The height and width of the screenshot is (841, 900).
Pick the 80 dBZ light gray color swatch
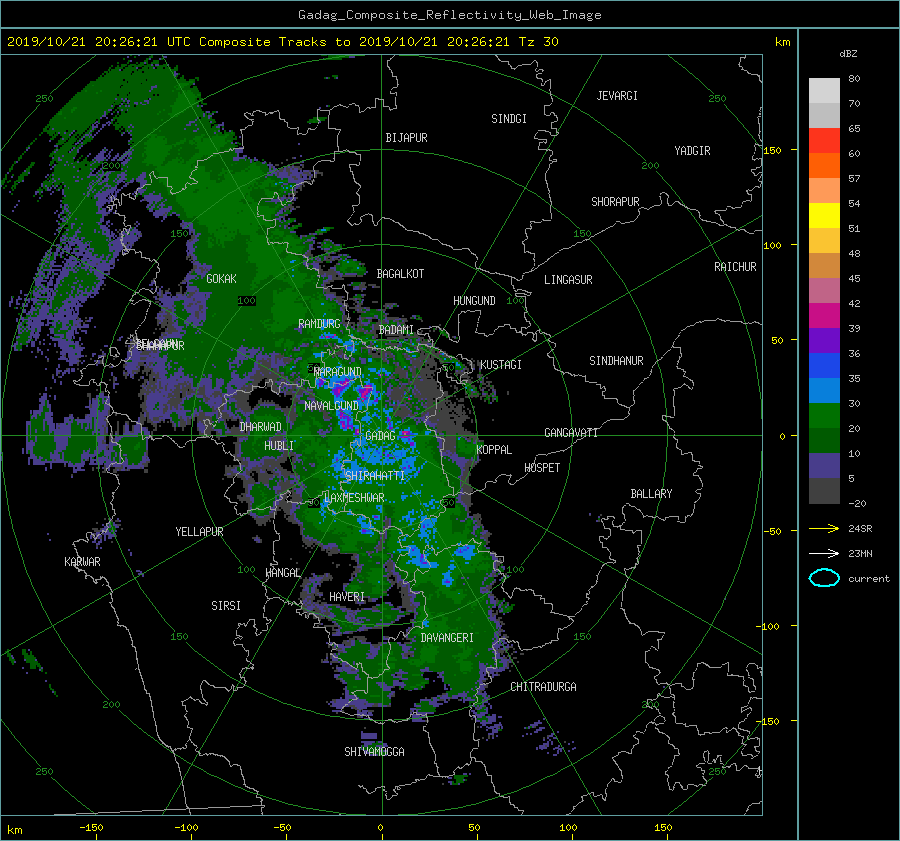point(824,90)
